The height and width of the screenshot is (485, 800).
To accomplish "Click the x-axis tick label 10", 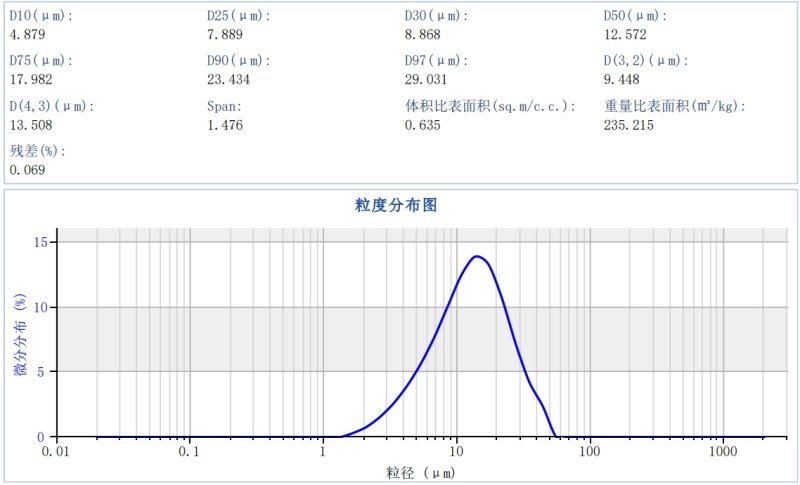I will pyautogui.click(x=456, y=452).
